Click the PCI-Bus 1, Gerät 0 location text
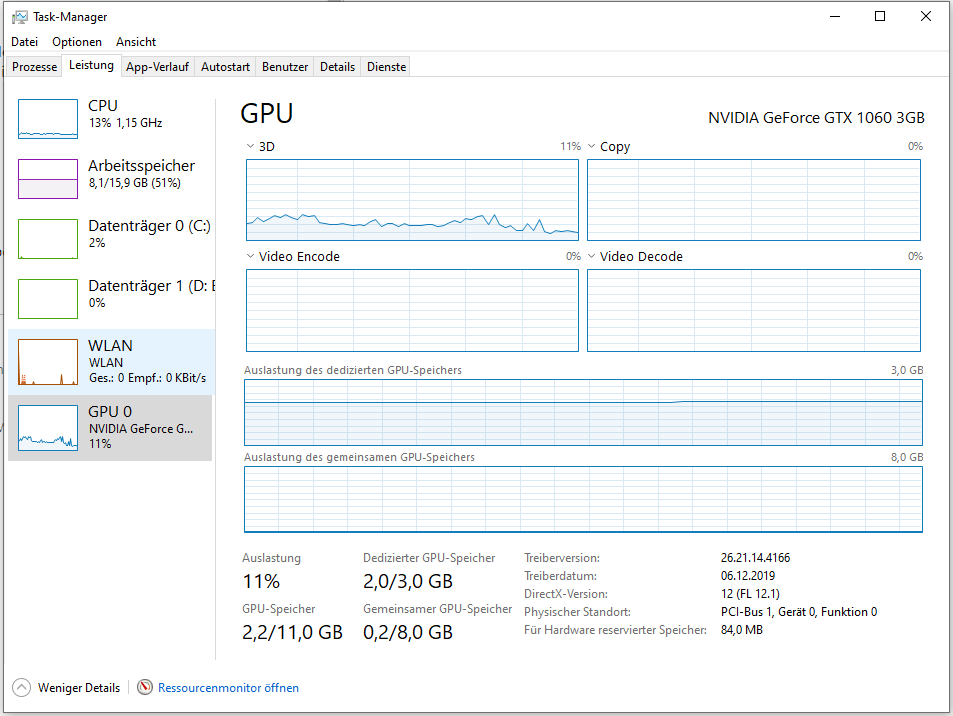This screenshot has height=716, width=953. [x=799, y=612]
